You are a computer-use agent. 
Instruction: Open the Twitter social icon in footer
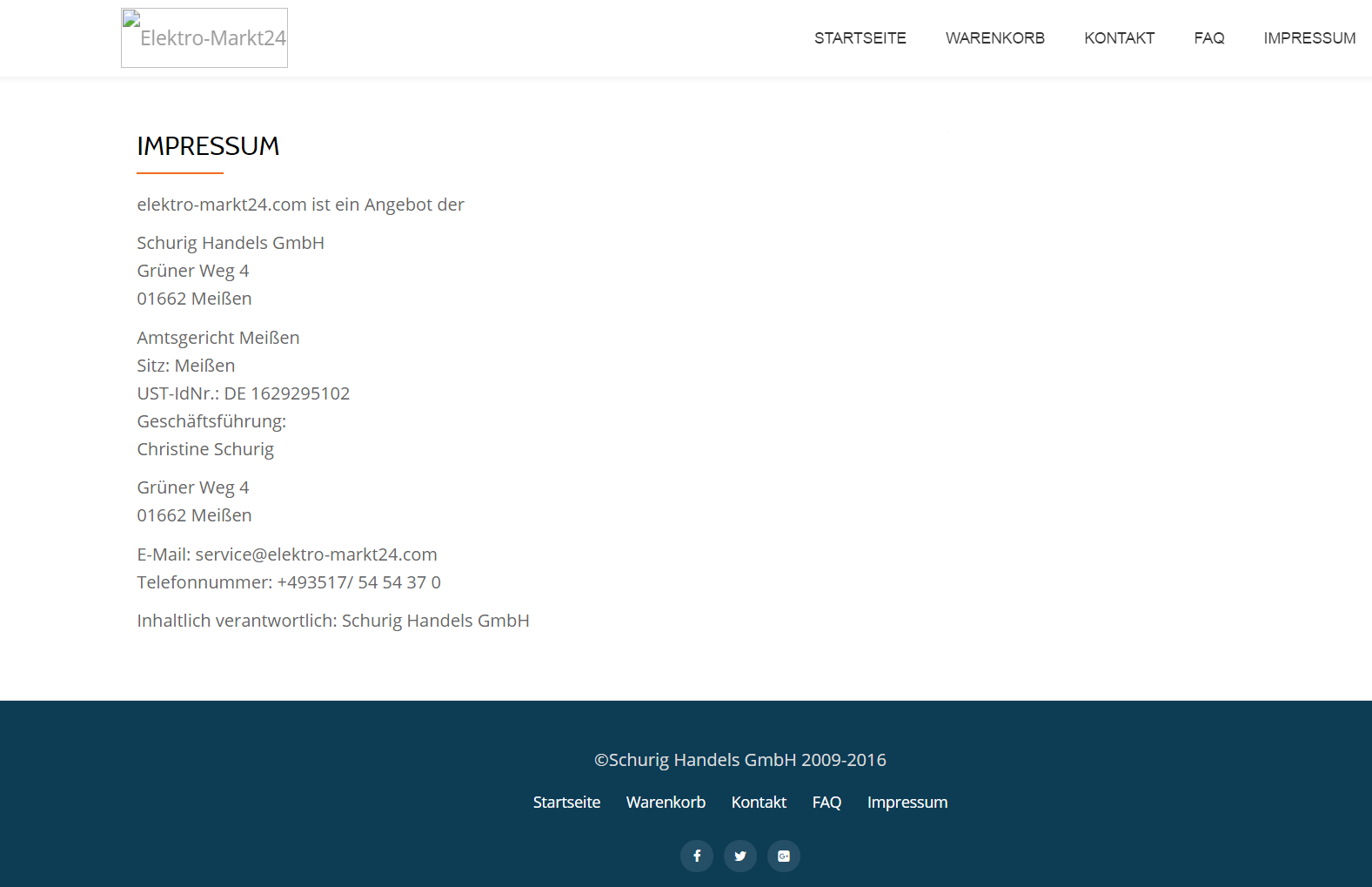[x=740, y=856]
